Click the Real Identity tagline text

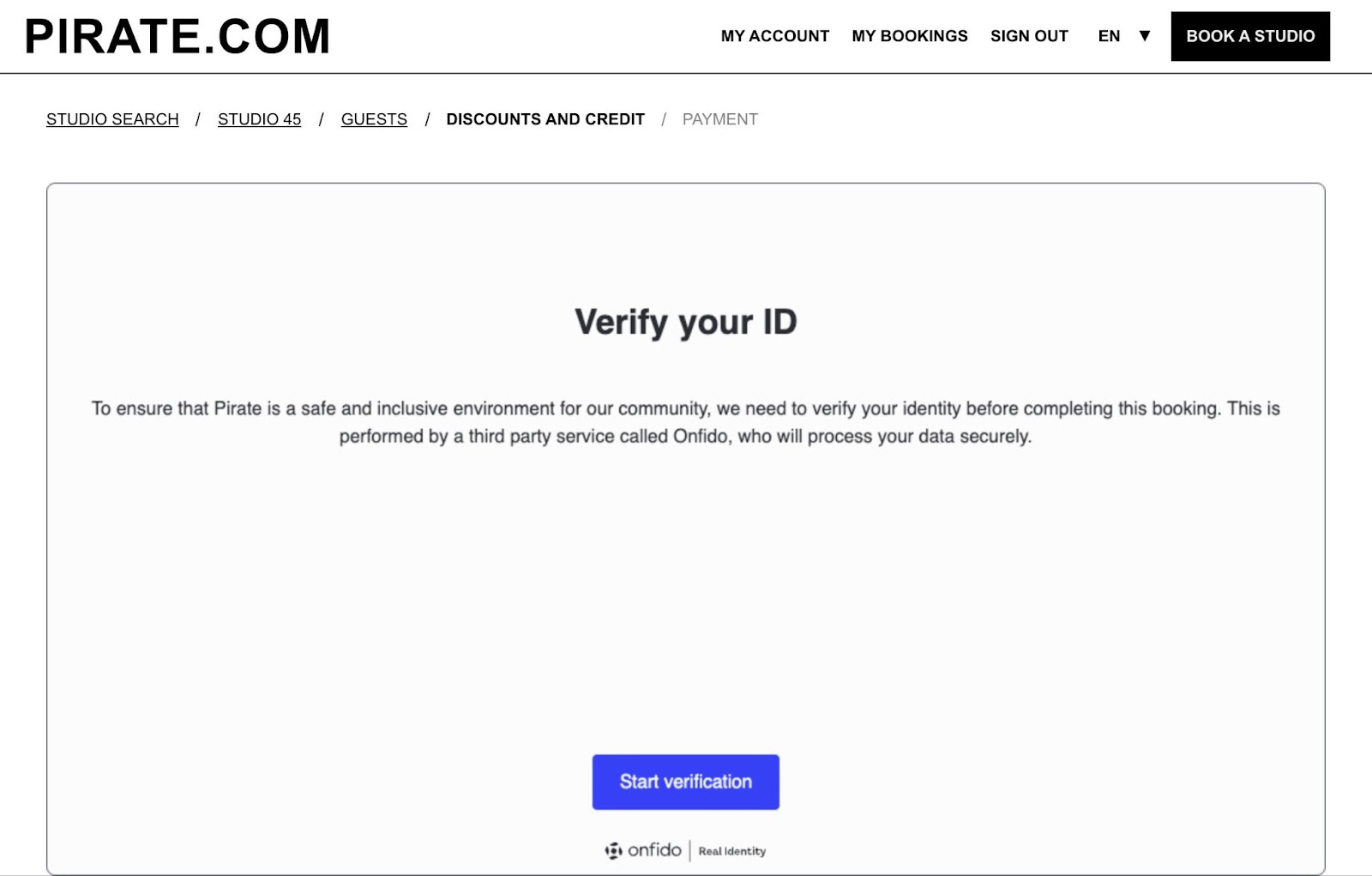(x=731, y=851)
